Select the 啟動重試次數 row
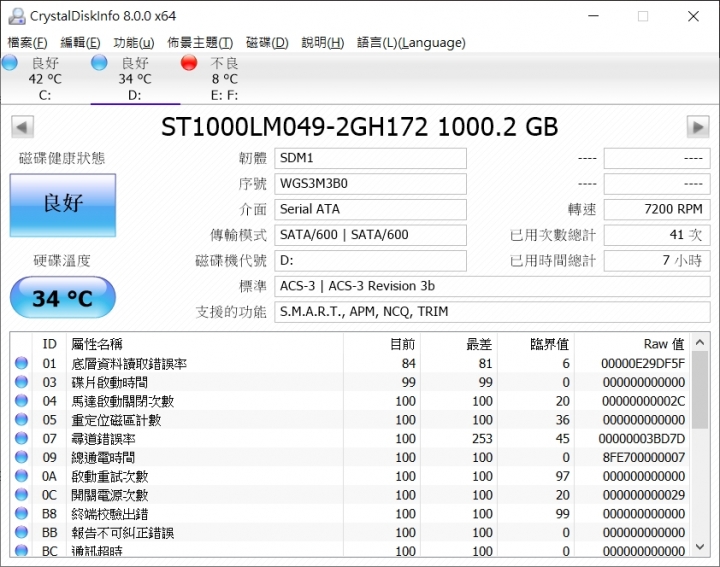The height and width of the screenshot is (567, 720). 350,476
